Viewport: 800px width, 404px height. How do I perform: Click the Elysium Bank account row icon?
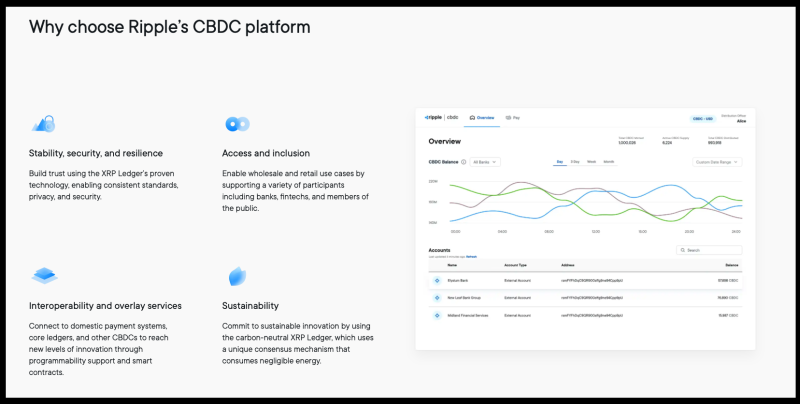tap(437, 281)
